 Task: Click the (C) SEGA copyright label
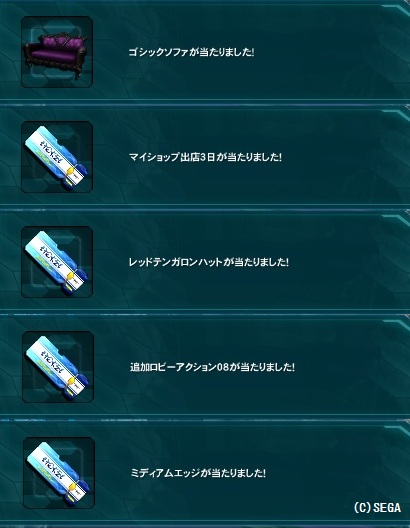click(x=377, y=508)
